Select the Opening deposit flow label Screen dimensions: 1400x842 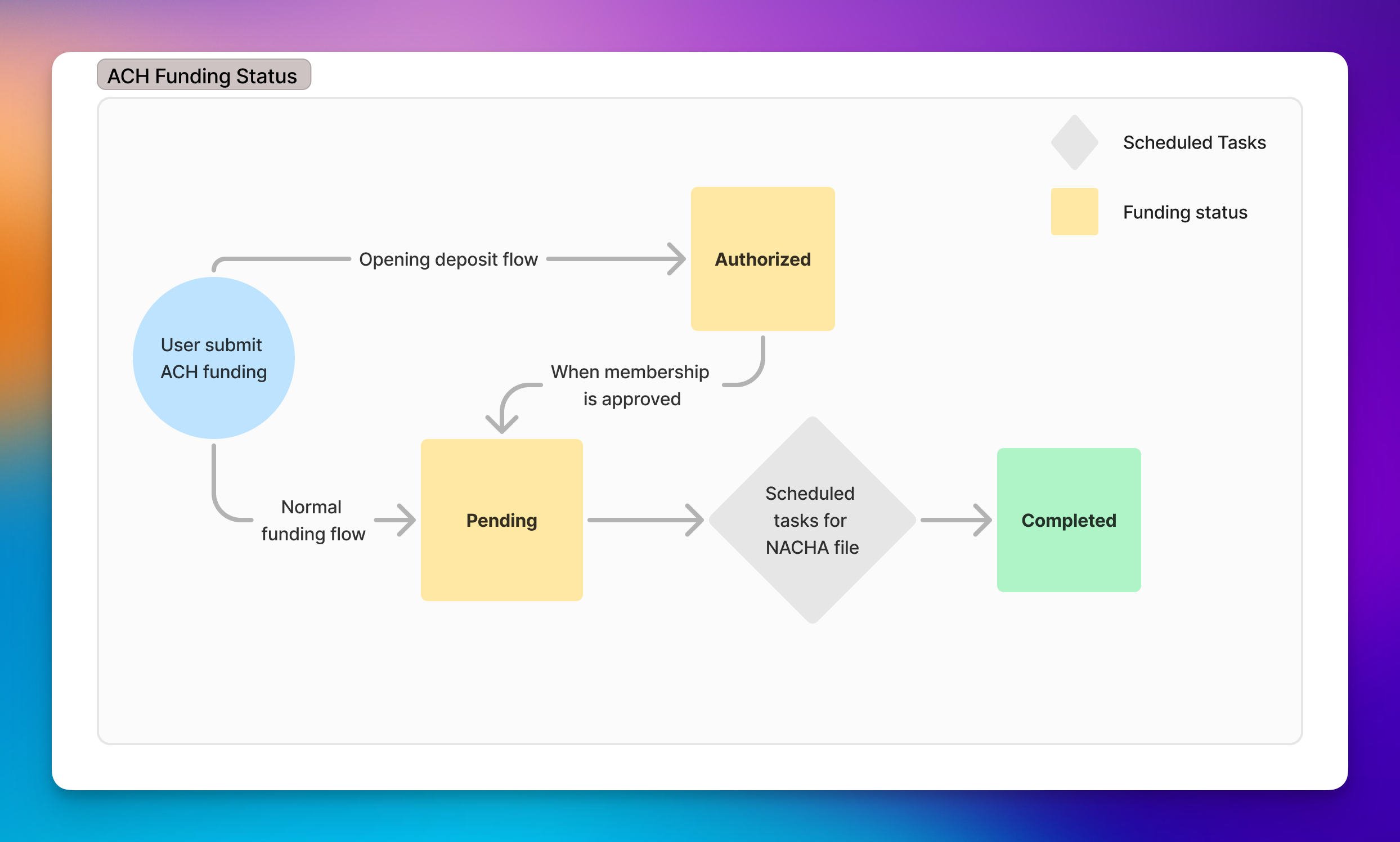point(448,259)
